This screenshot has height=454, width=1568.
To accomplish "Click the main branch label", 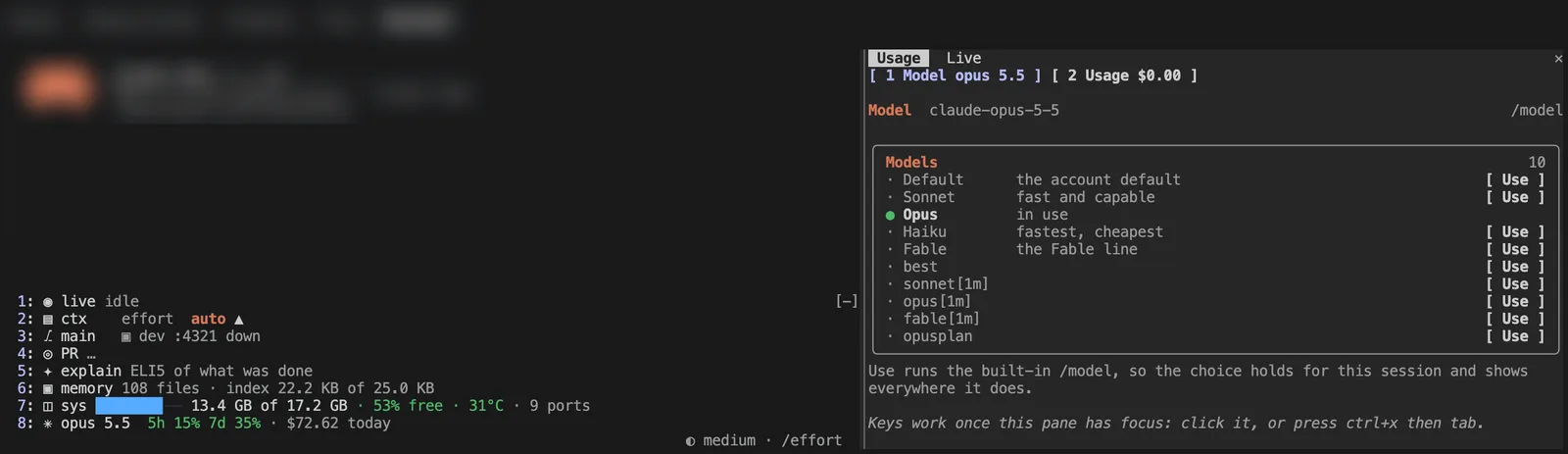I will (x=78, y=336).
